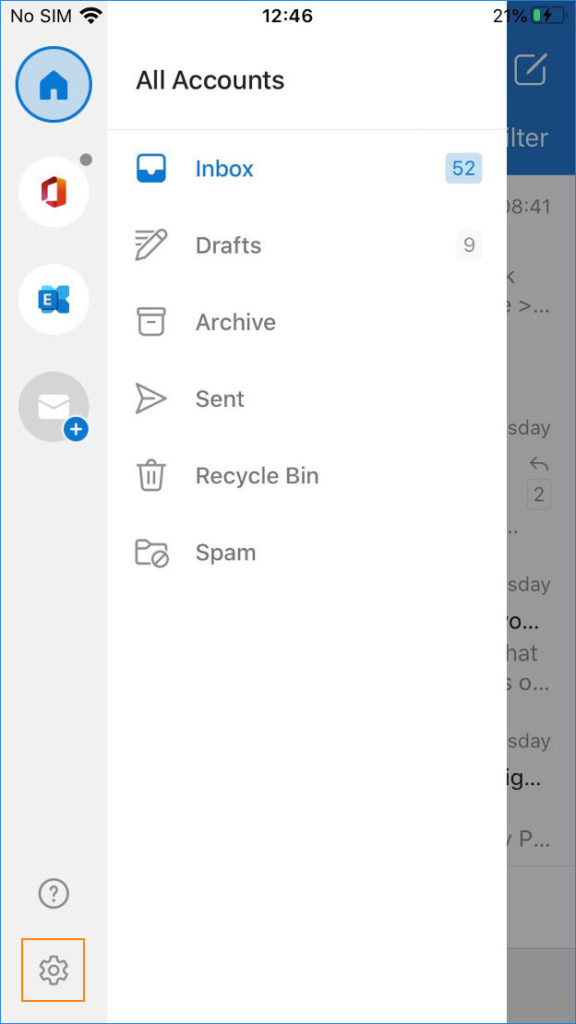
Task: Tap the 12:46 clock display
Action: (287, 15)
